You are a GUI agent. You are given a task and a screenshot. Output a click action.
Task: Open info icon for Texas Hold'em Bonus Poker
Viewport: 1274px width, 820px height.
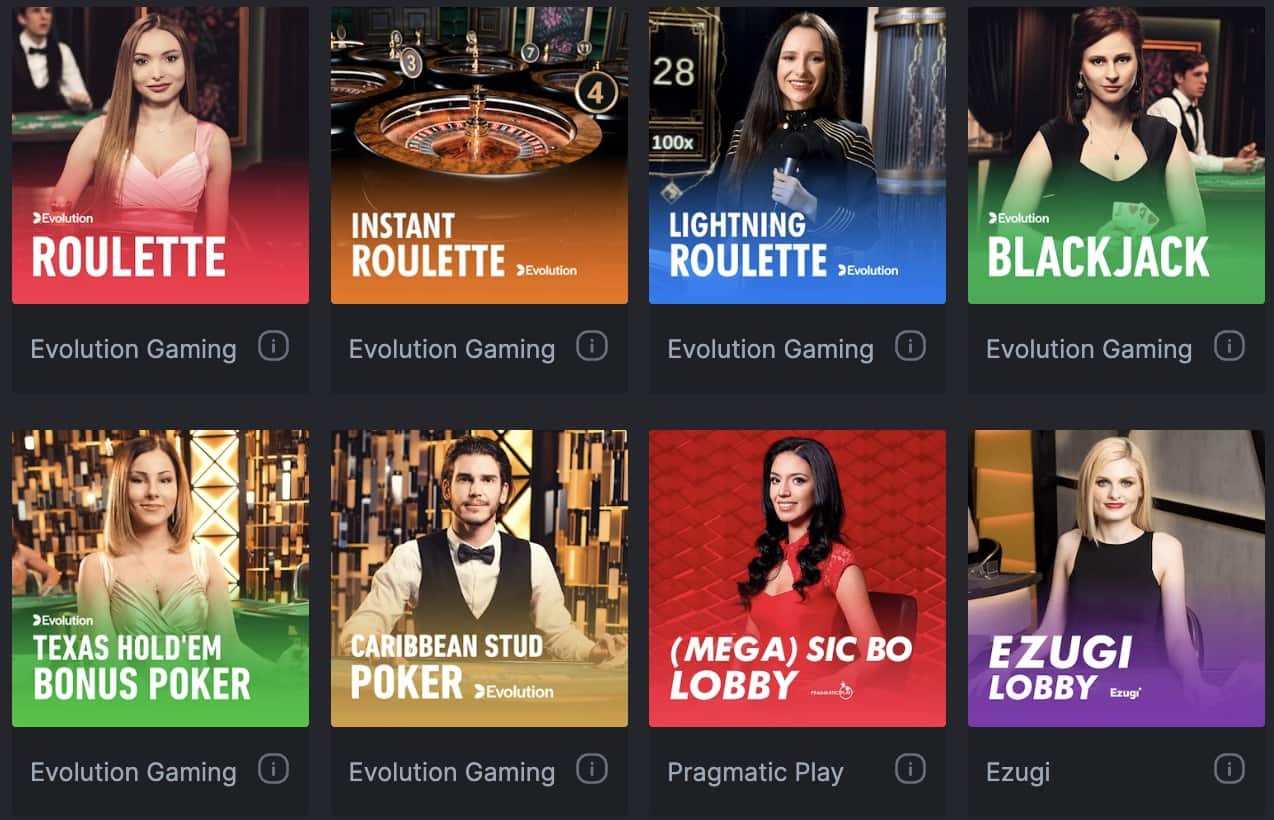(273, 769)
